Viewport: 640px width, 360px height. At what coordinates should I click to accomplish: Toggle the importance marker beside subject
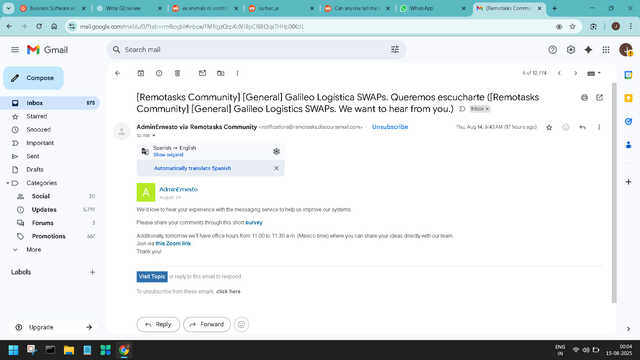point(462,109)
